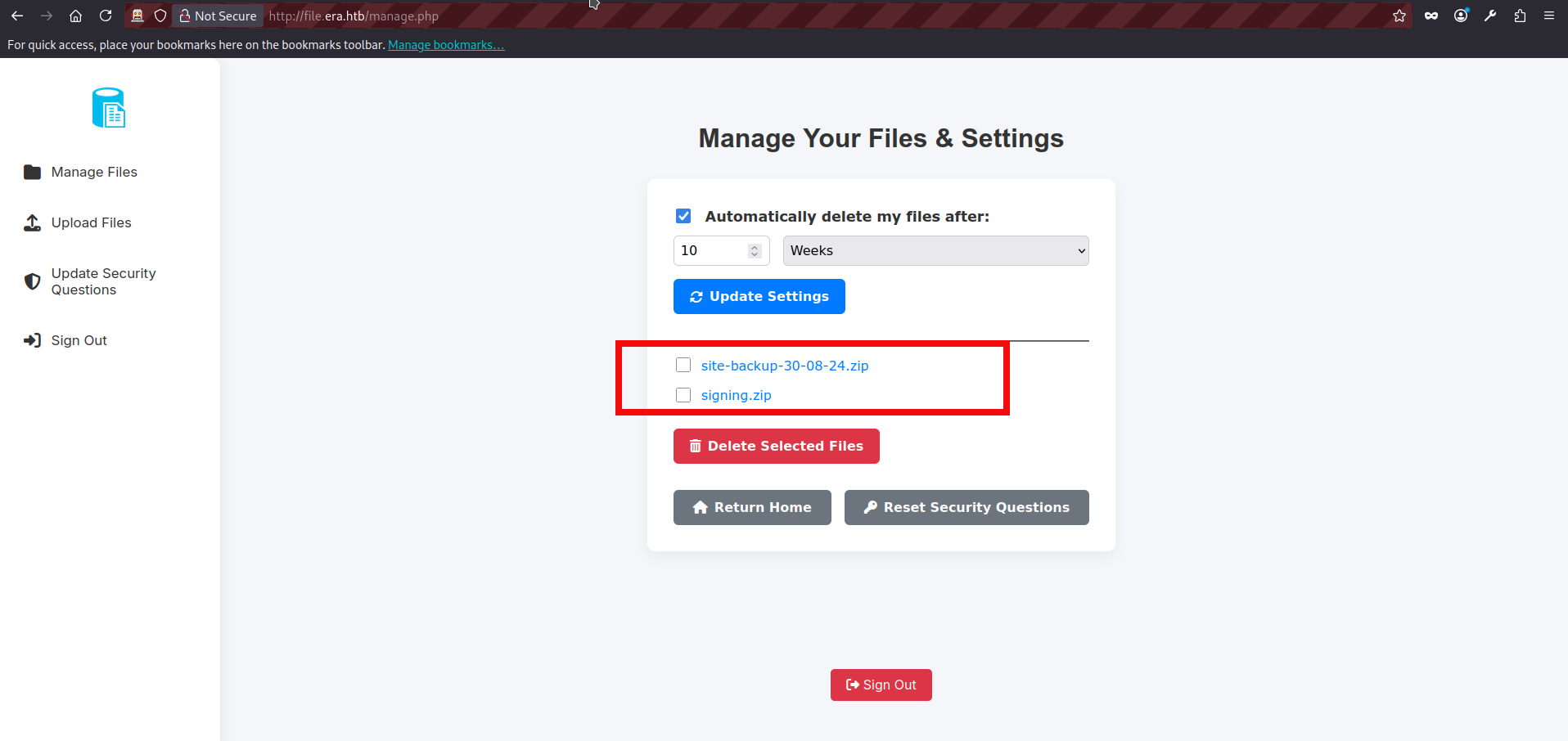
Task: Select the Upload Files icon in the sidebar
Action: [32, 222]
